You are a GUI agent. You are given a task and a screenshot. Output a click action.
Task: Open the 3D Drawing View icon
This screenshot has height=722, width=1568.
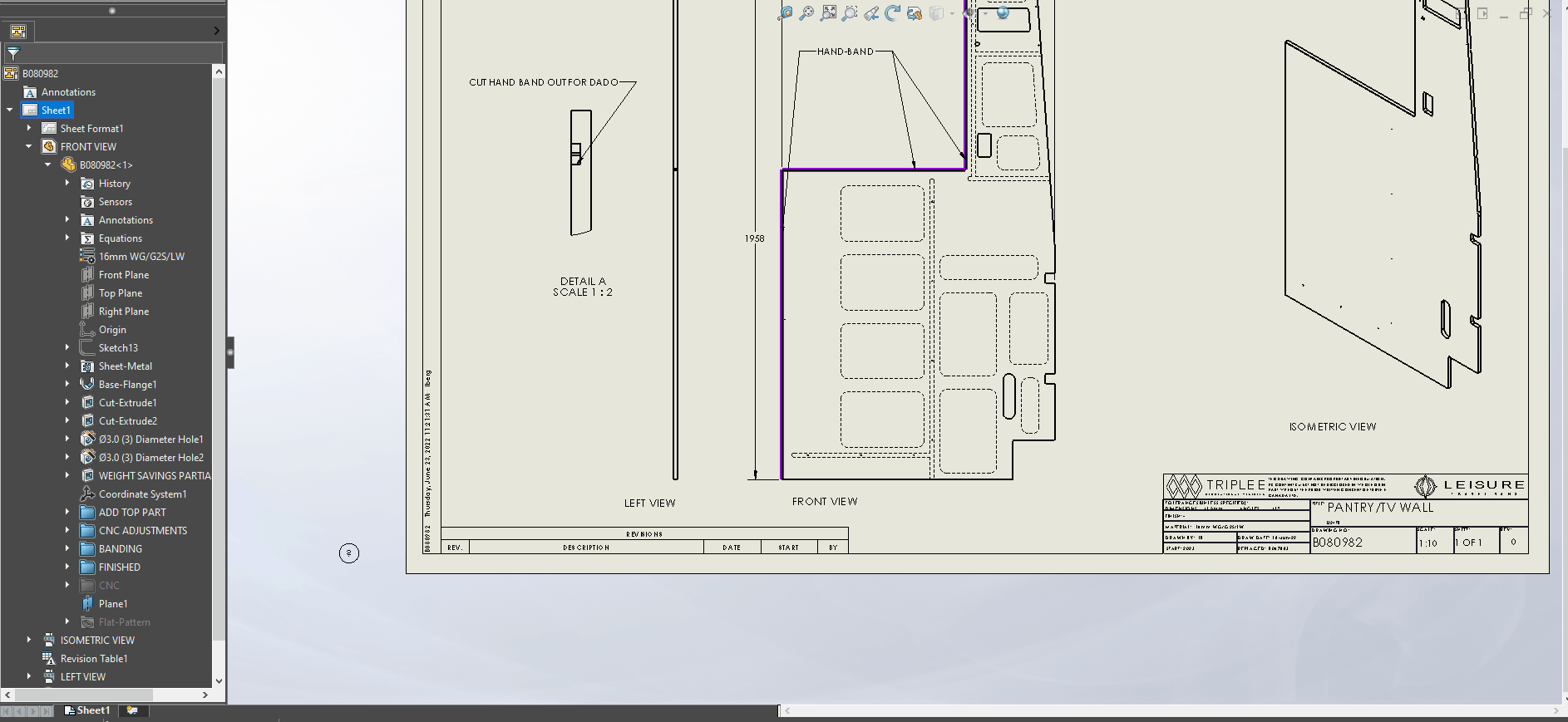click(x=915, y=13)
